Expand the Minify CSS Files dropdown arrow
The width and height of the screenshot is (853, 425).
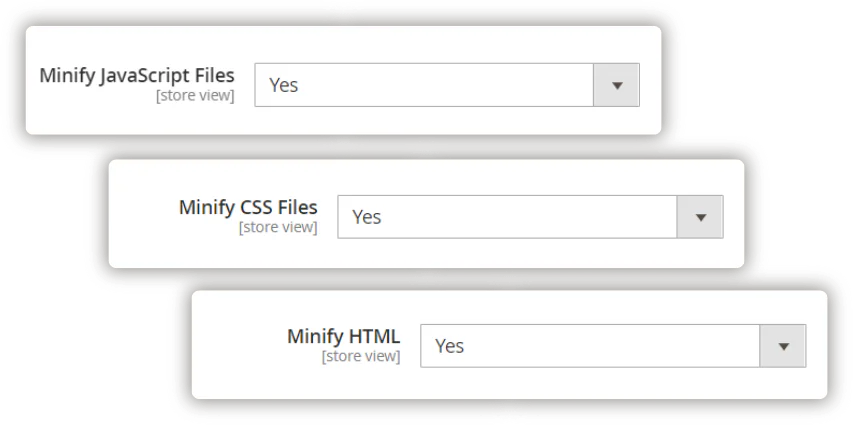(700, 217)
